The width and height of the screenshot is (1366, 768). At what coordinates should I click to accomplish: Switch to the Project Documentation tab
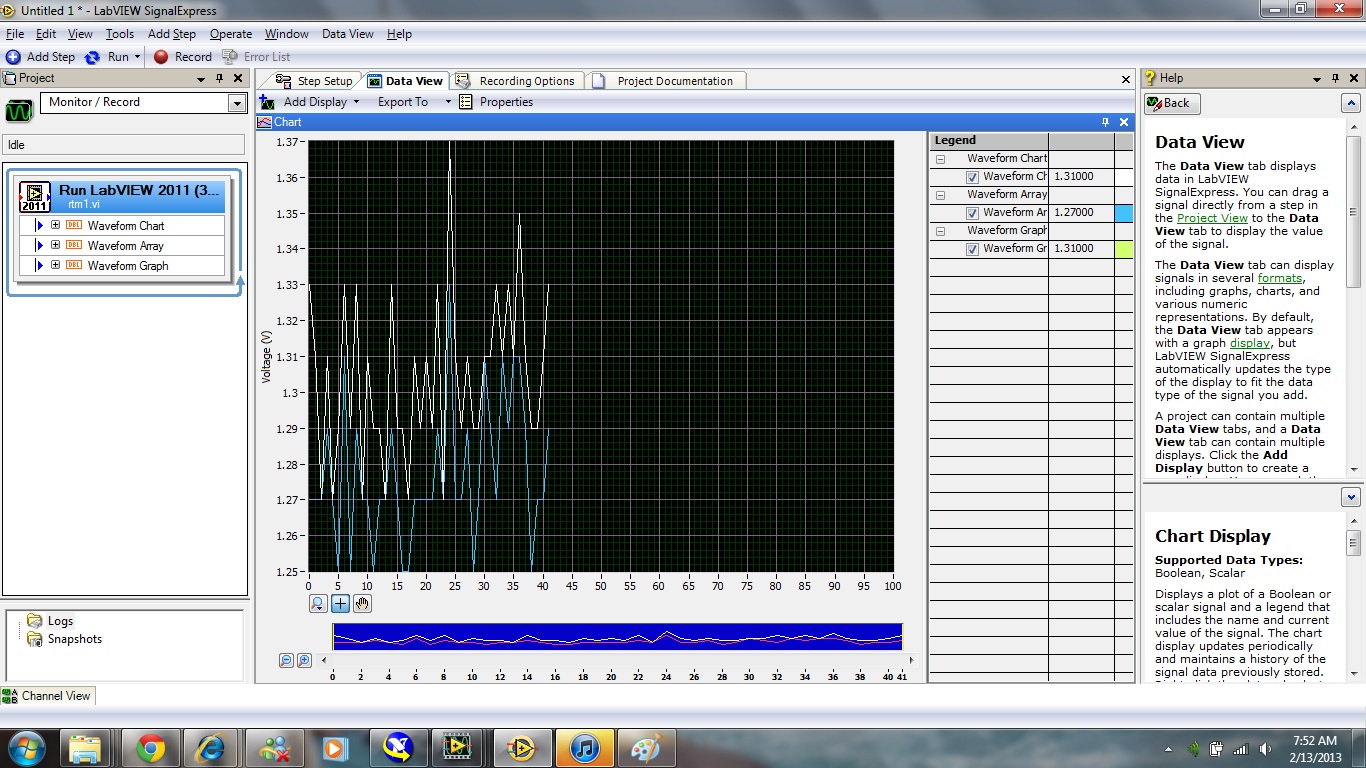665,81
